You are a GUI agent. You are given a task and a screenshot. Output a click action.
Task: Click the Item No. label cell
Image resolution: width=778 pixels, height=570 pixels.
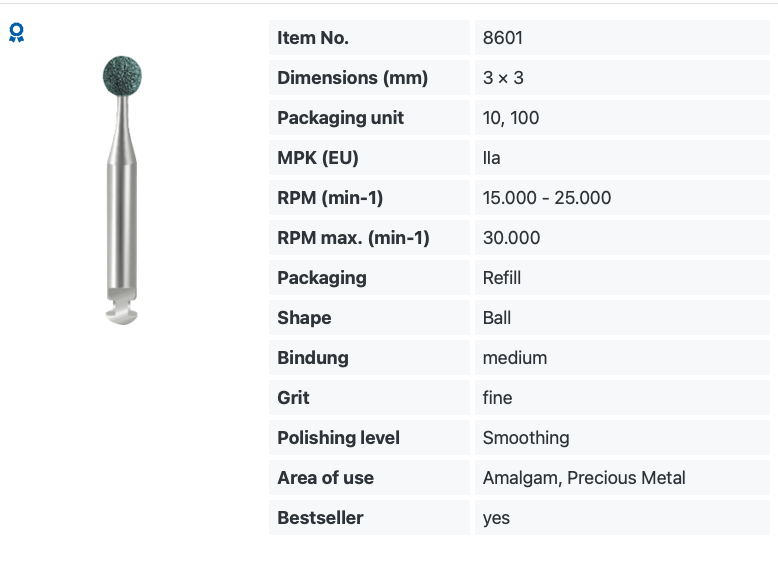(x=369, y=38)
